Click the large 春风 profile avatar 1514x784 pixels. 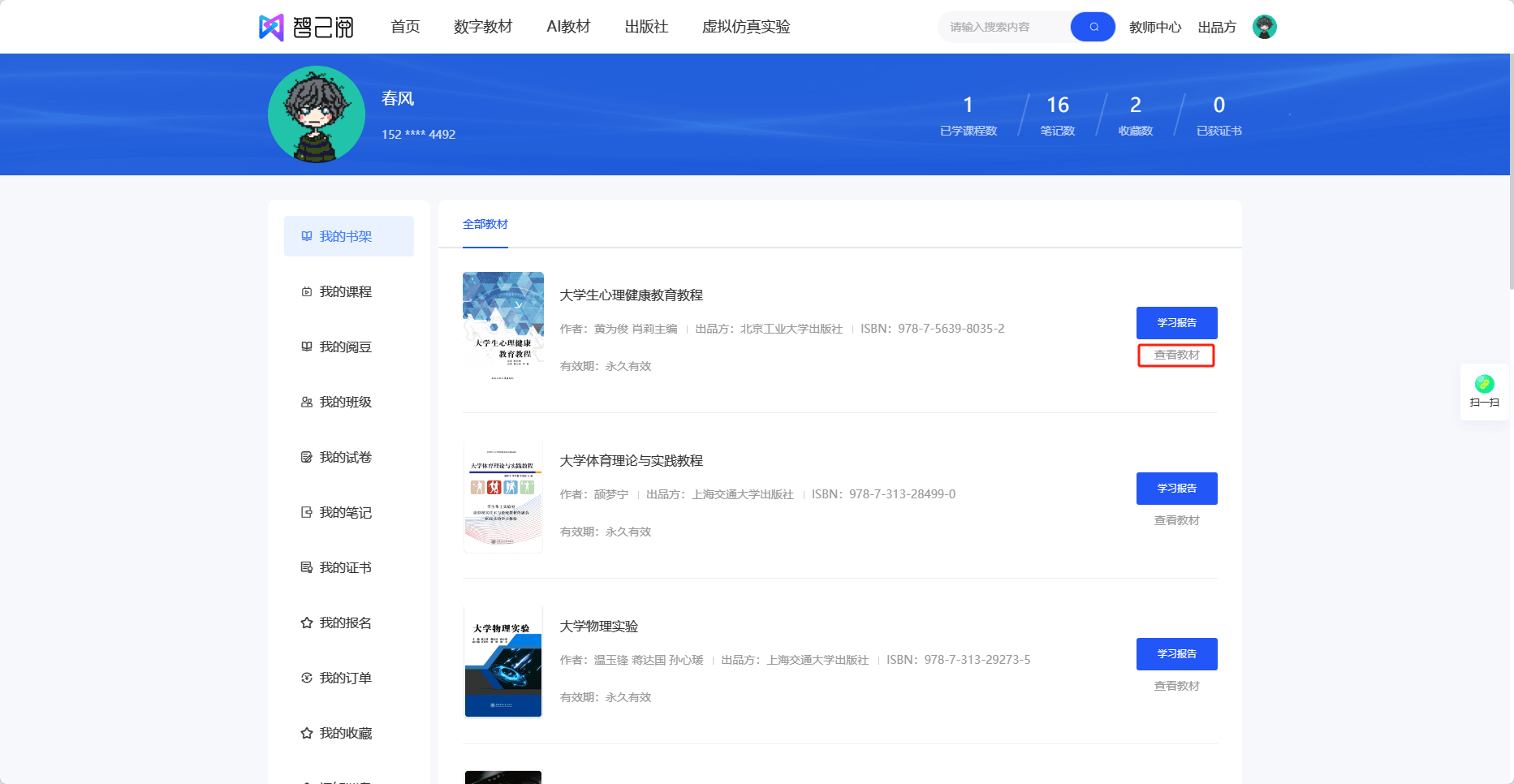point(317,114)
